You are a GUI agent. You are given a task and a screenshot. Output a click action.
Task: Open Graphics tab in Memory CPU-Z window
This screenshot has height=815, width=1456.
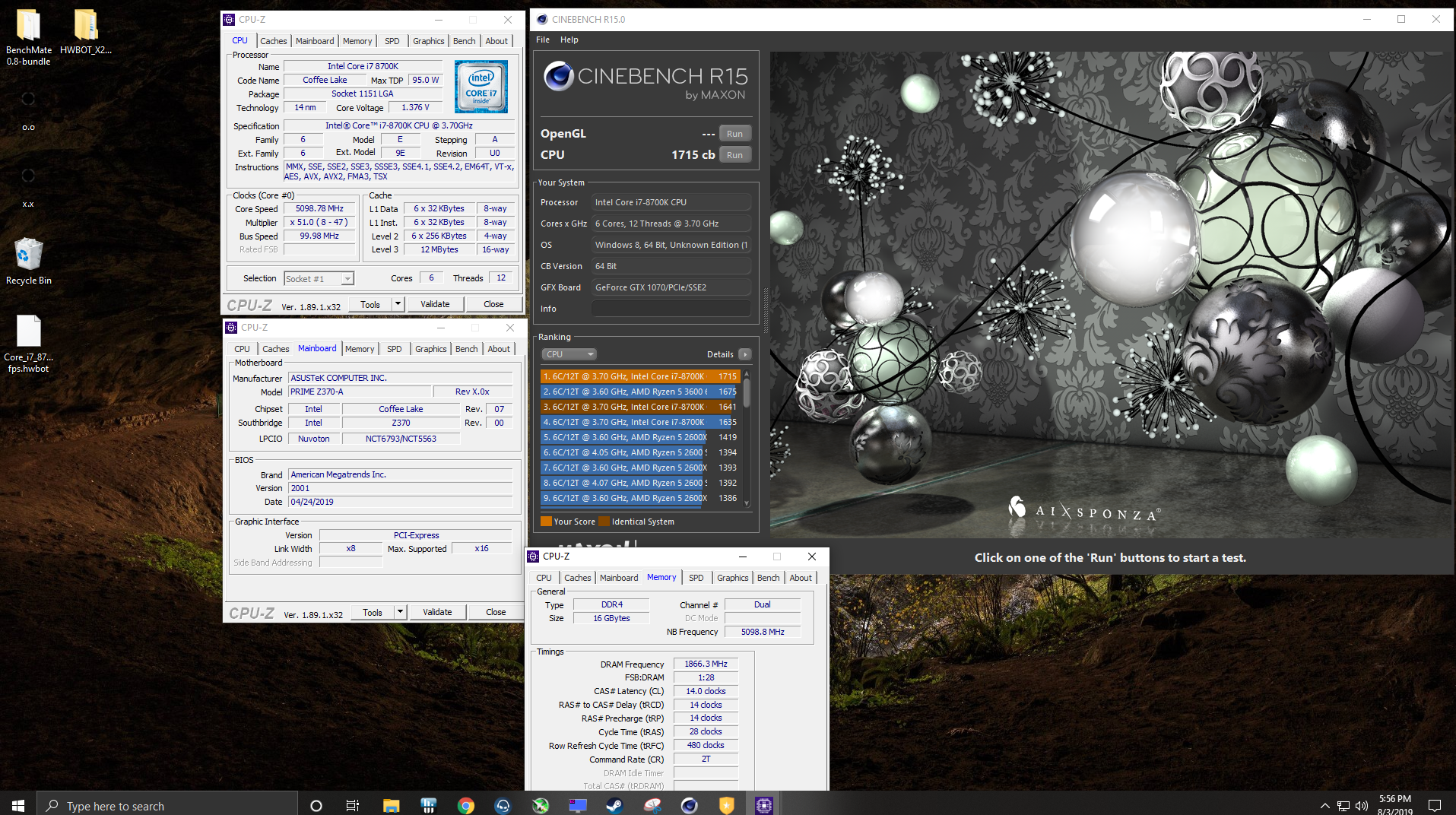732,578
